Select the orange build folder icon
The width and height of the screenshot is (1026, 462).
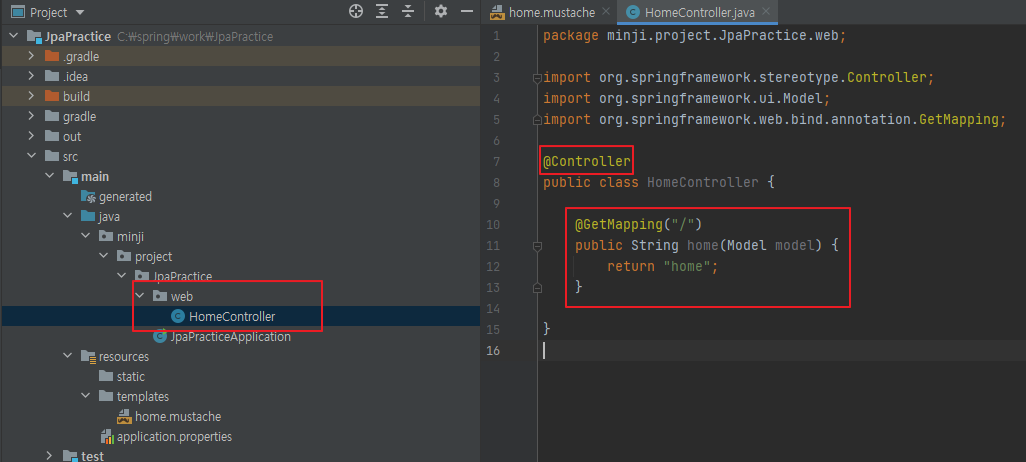[52, 96]
